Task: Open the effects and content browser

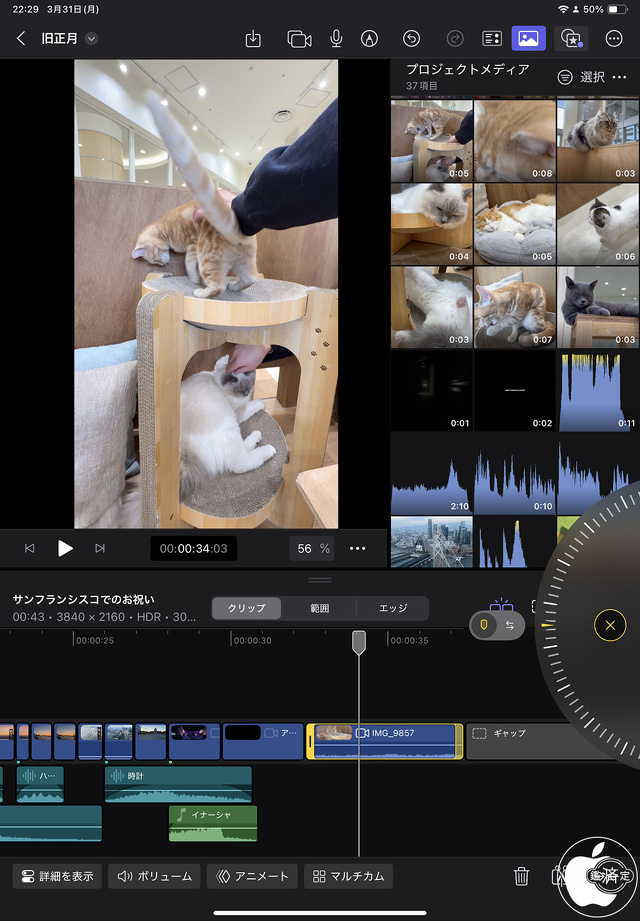Action: tap(572, 39)
